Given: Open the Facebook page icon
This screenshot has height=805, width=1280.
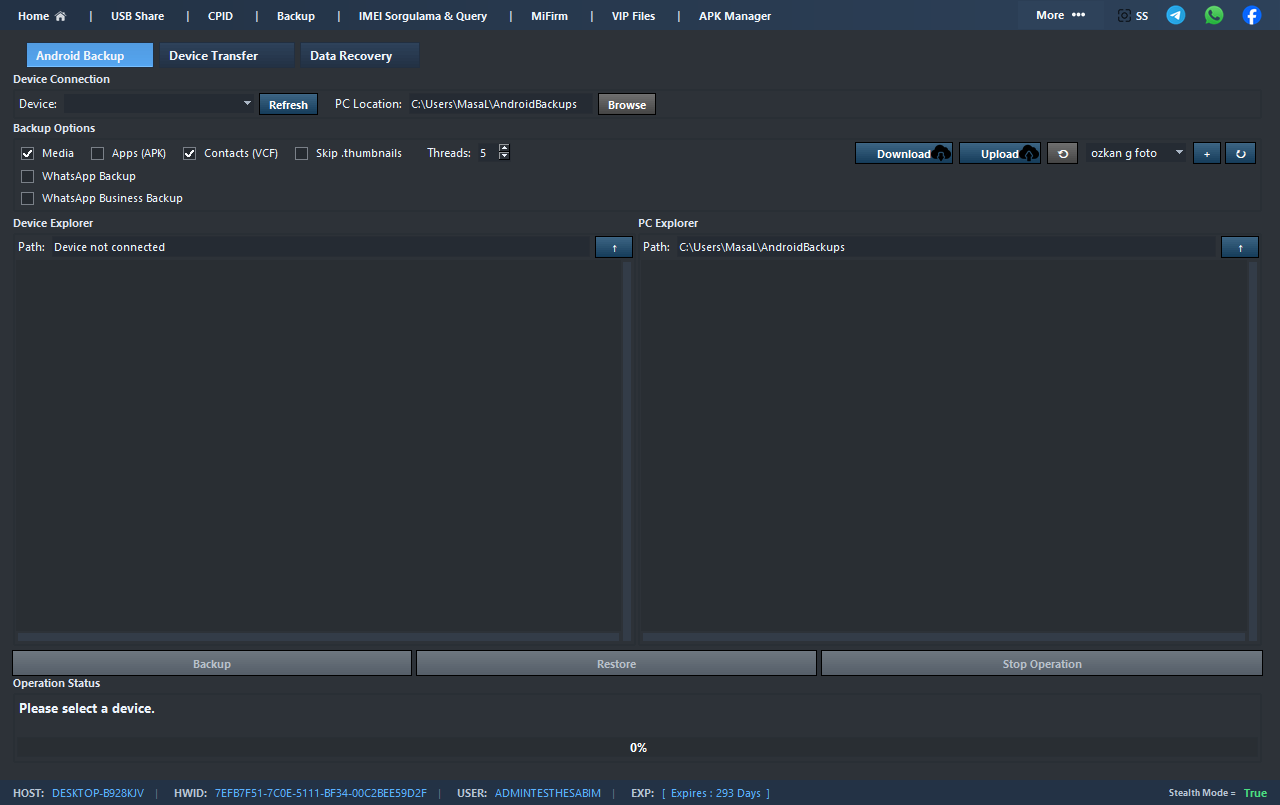Looking at the screenshot, I should (1251, 15).
